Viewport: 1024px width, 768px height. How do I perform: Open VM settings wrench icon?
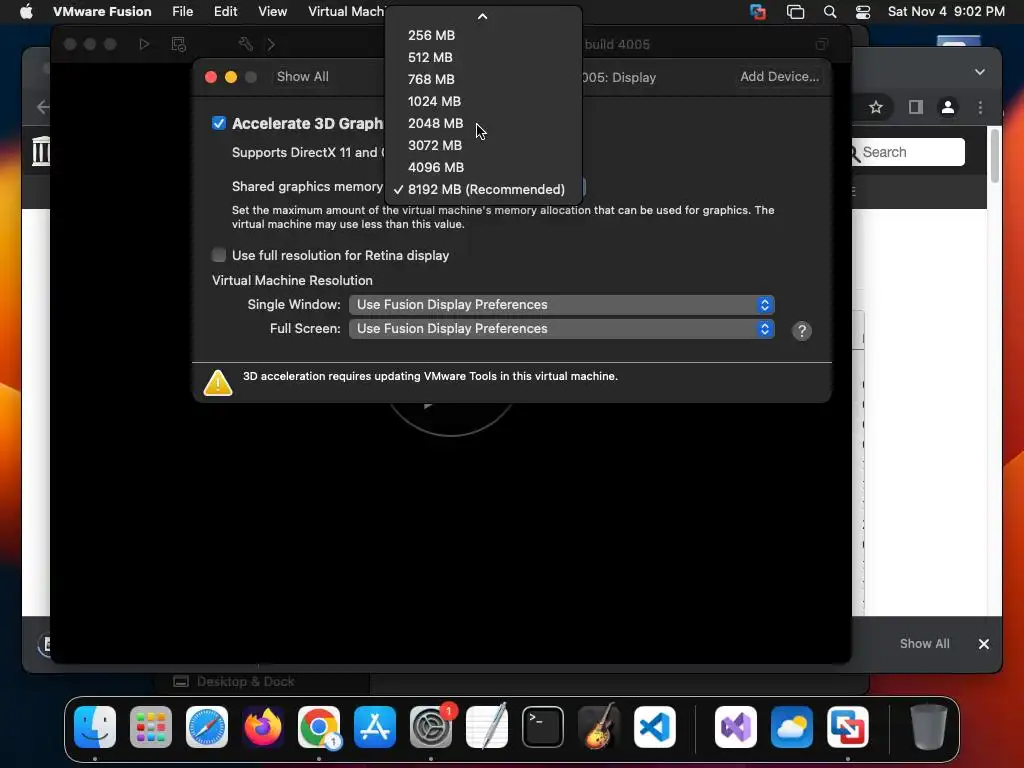coord(246,44)
